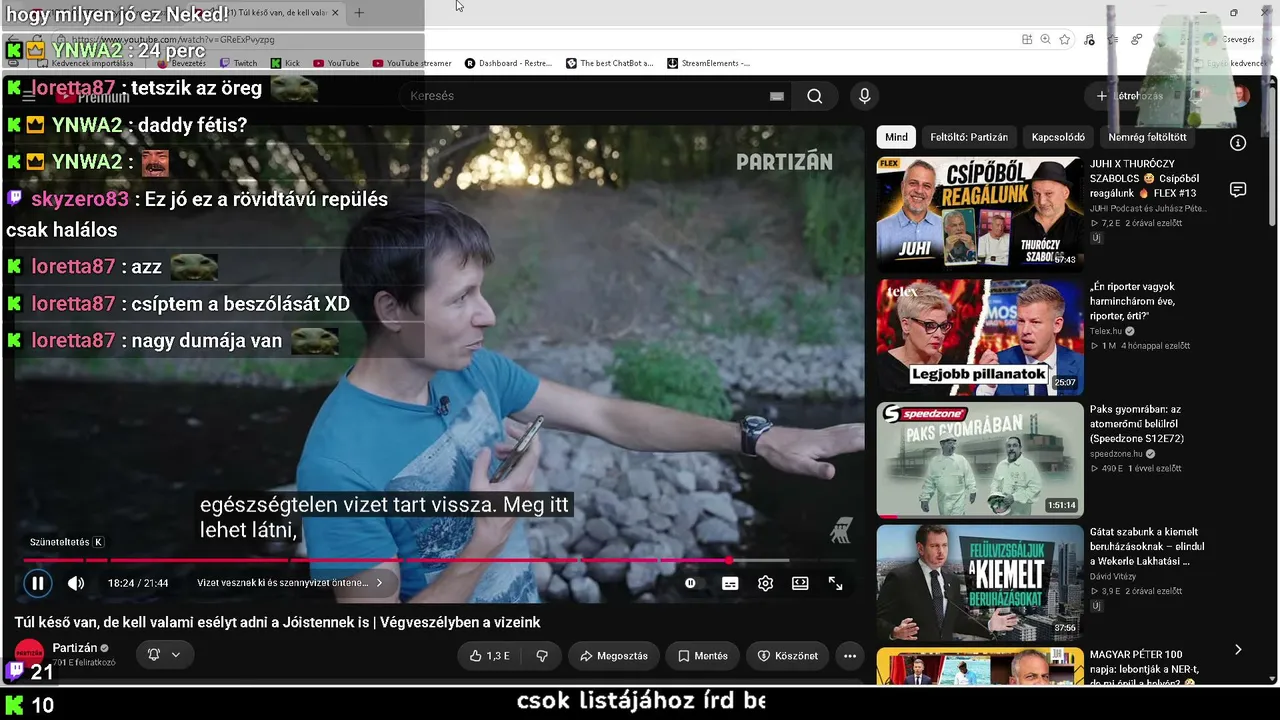Seek on the red video progress bar
1280x720 pixels.
(440, 560)
